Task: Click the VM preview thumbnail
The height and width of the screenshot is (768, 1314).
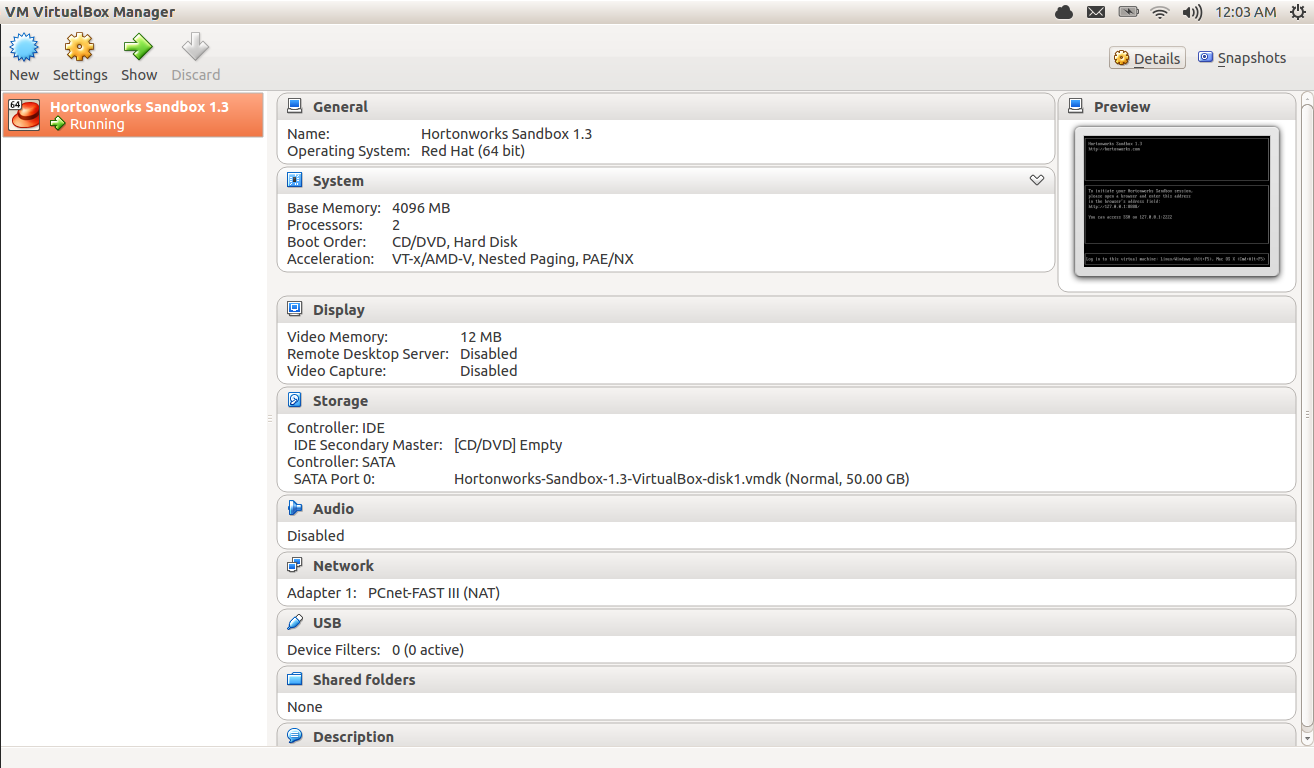Action: [x=1178, y=202]
